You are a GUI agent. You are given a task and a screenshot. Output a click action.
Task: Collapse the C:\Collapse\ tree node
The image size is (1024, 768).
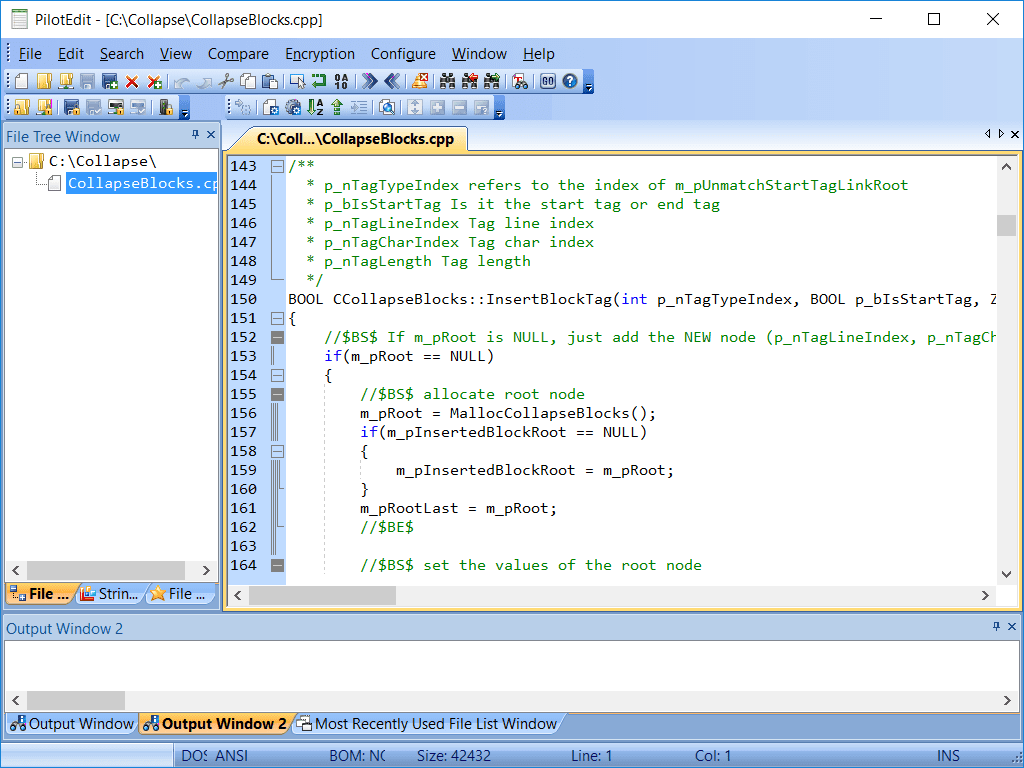[x=18, y=161]
